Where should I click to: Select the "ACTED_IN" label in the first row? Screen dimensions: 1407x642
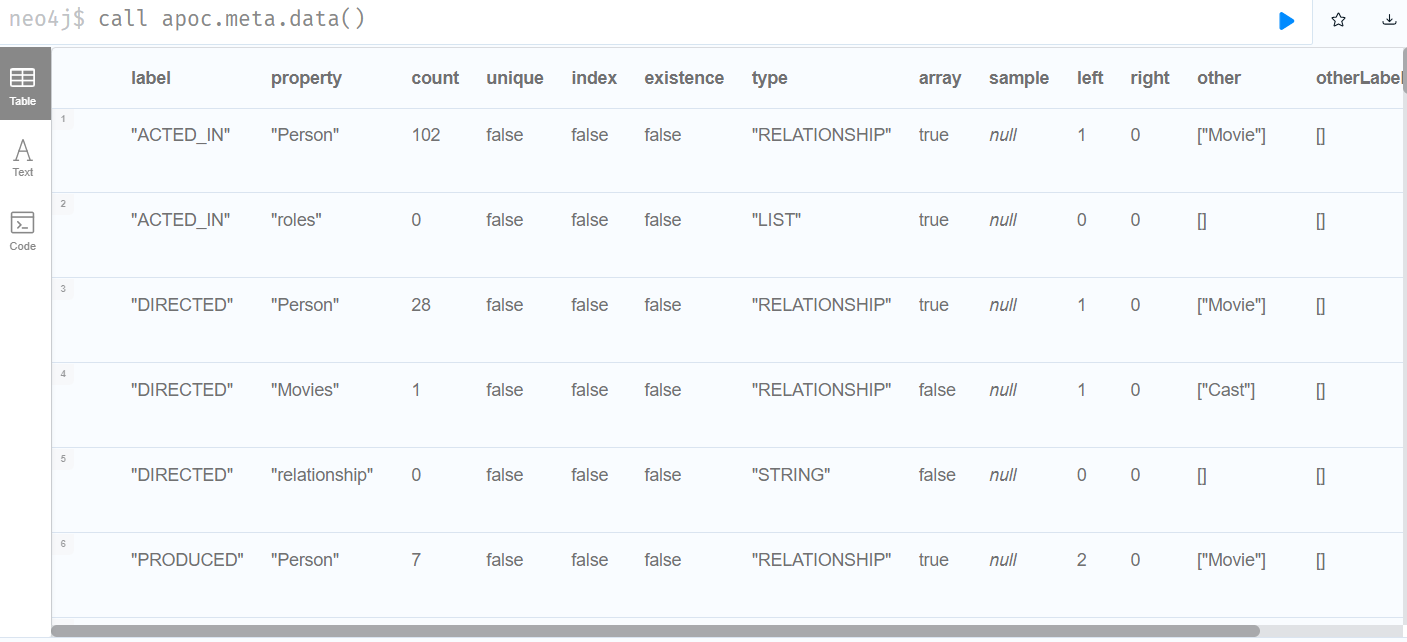181,134
